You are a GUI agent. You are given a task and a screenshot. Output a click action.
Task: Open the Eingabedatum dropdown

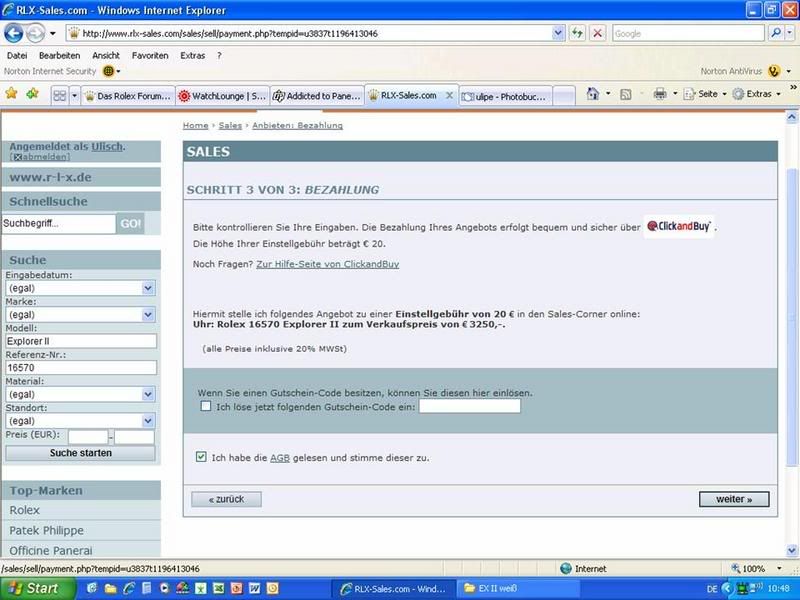point(148,288)
